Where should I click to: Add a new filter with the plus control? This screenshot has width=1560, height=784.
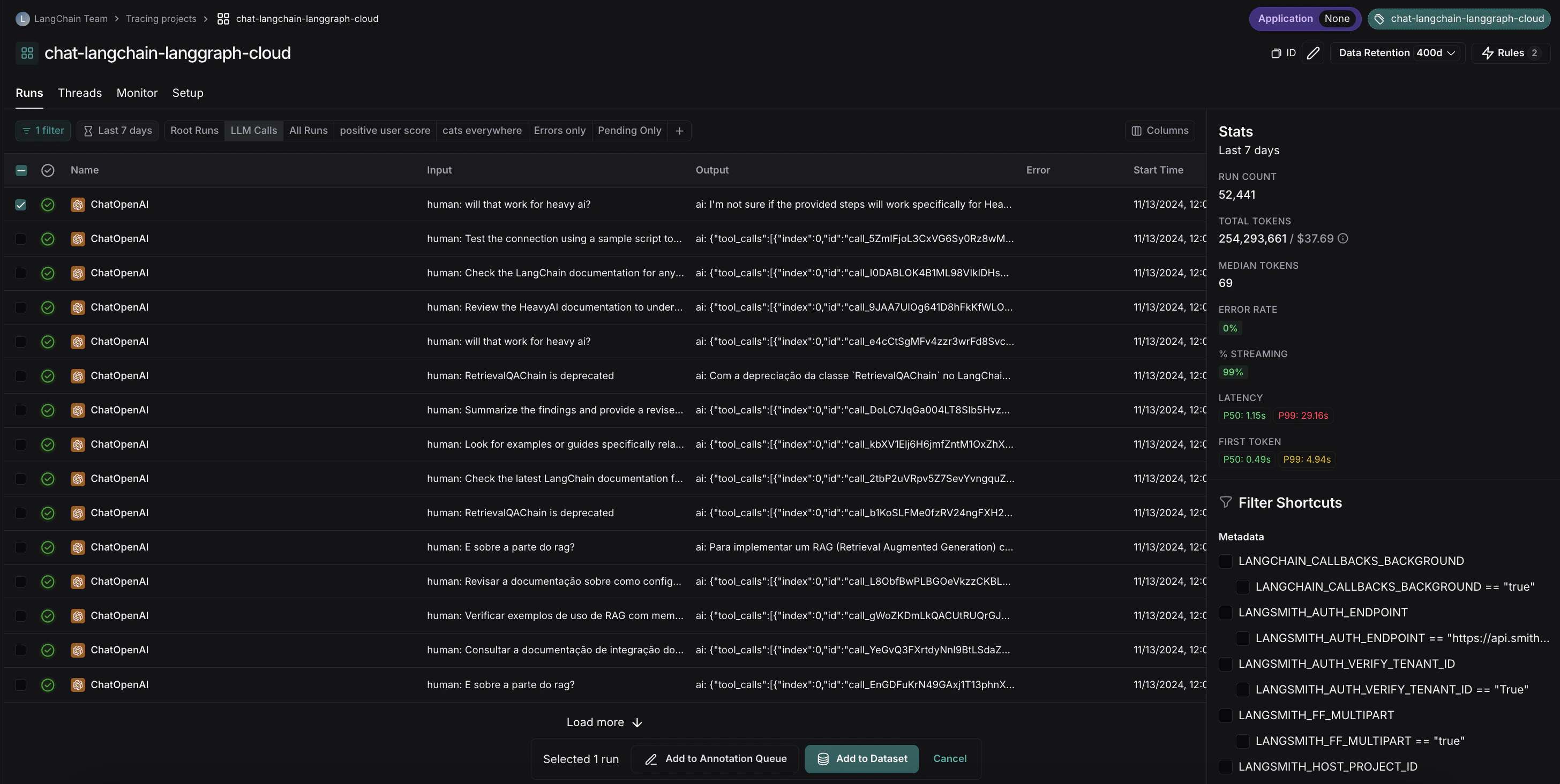click(679, 130)
